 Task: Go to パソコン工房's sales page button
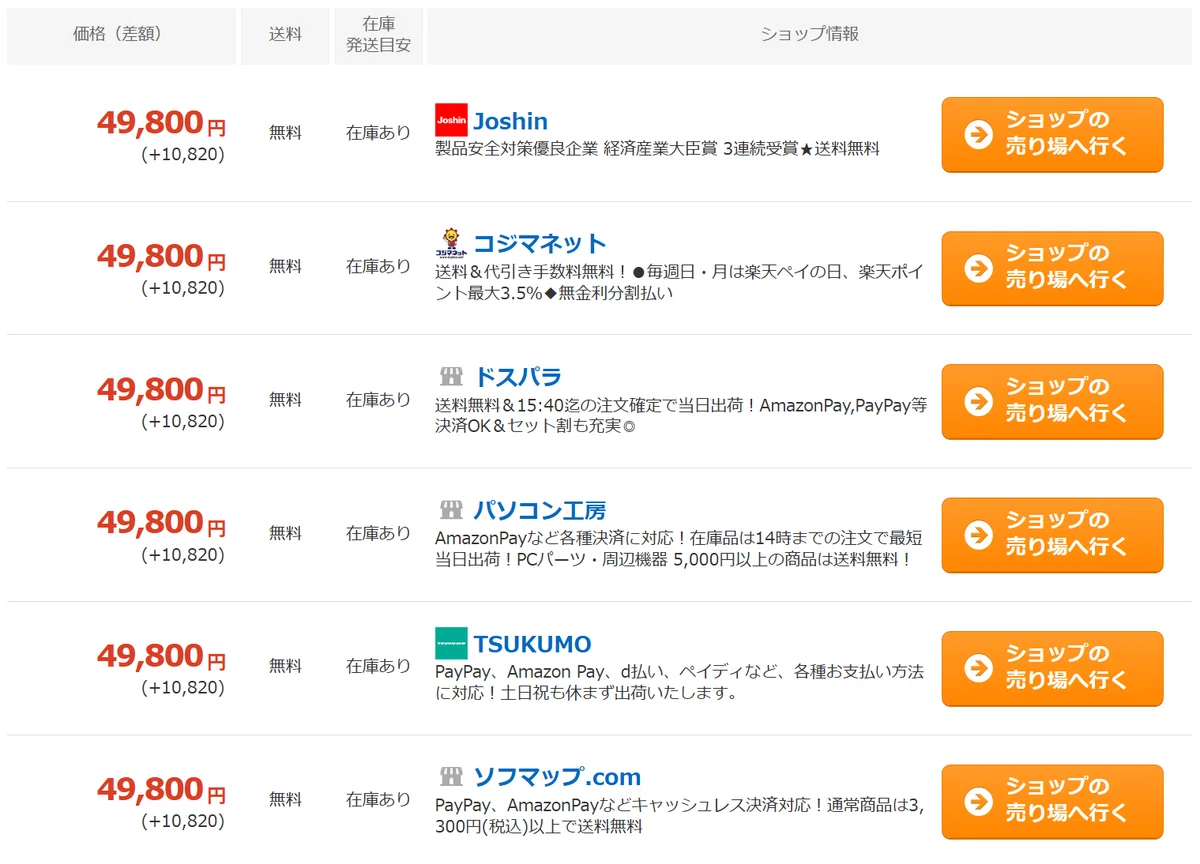[x=1052, y=535]
